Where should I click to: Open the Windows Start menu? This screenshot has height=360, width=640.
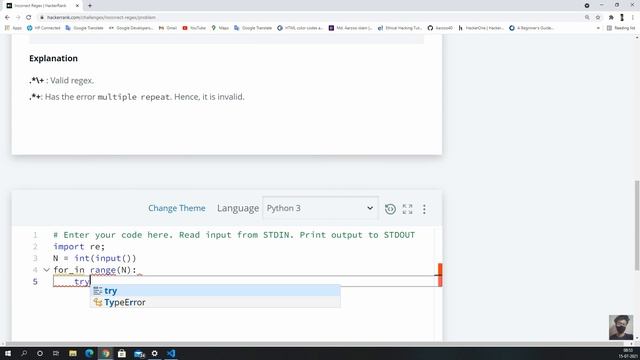(x=8, y=353)
